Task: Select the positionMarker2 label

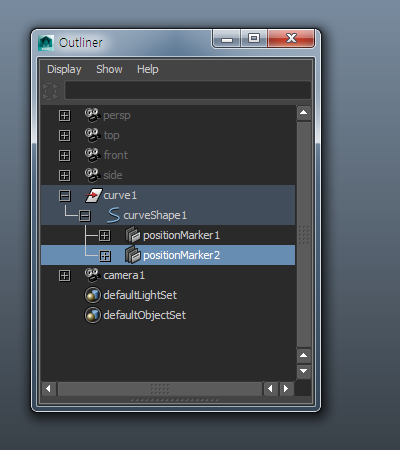Action: click(x=181, y=255)
